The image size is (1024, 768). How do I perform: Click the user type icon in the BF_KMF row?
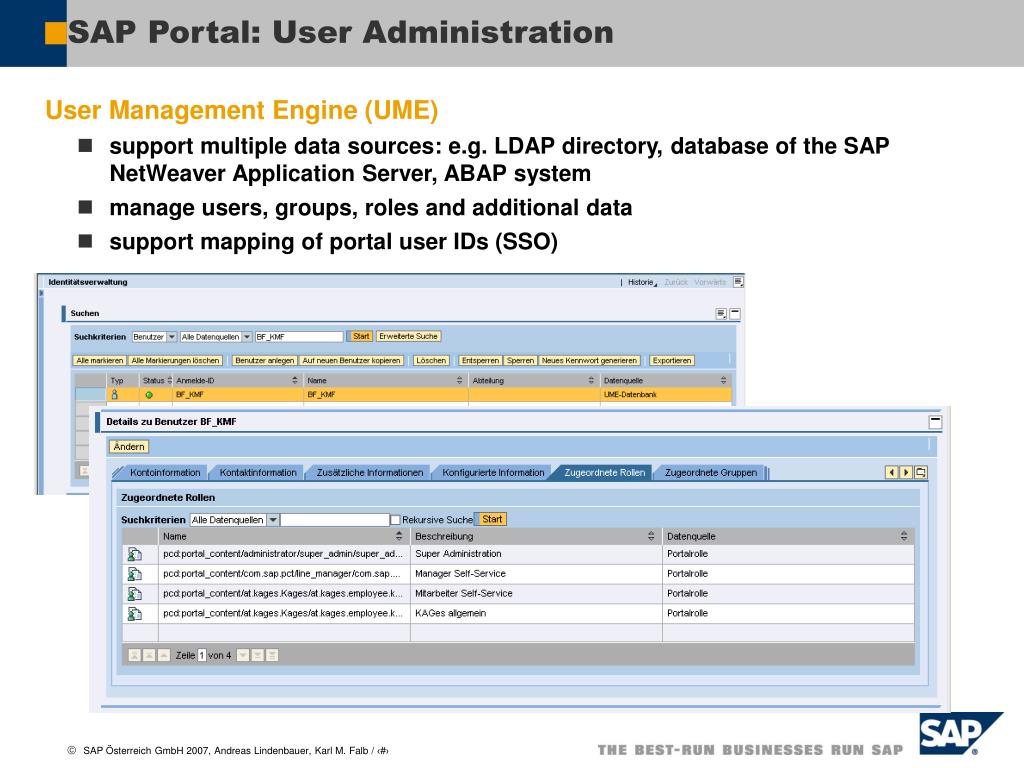click(x=115, y=394)
